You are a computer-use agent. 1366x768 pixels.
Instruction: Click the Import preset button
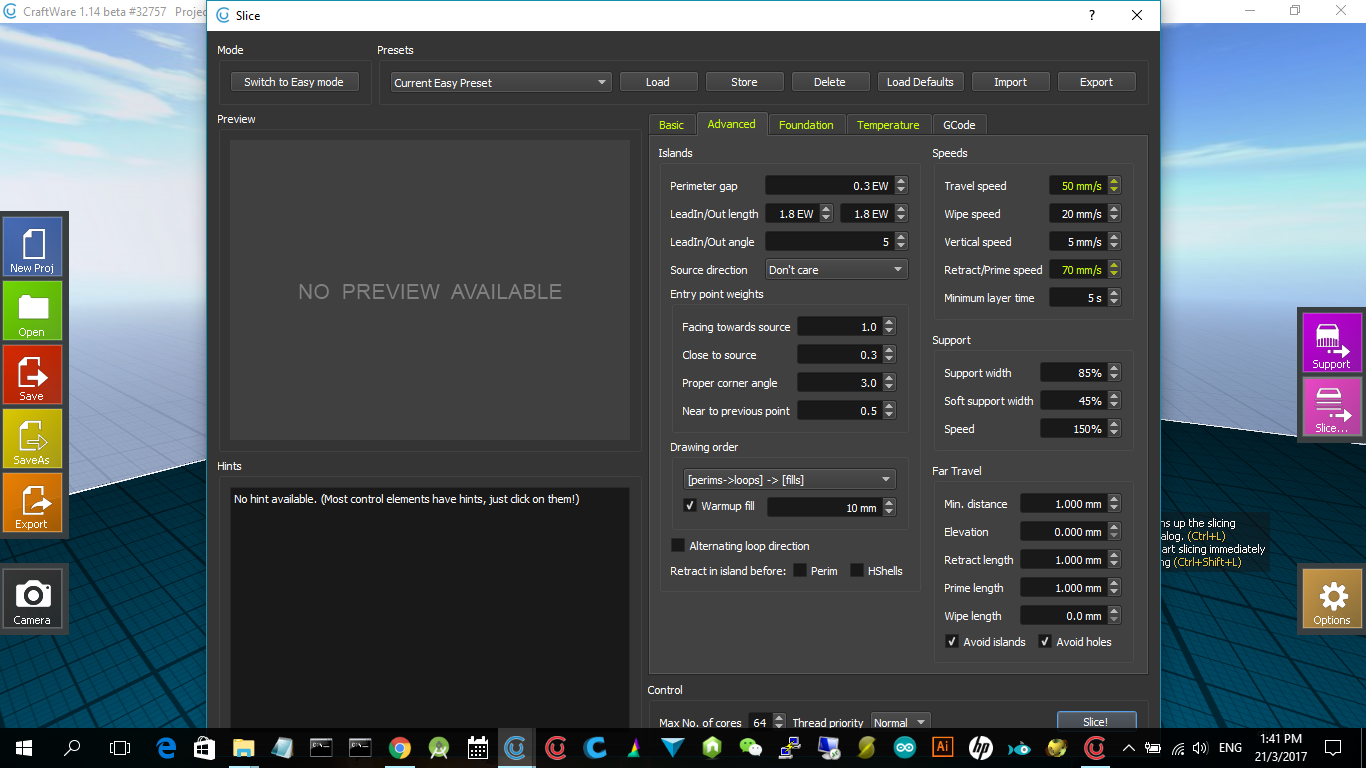pyautogui.click(x=1010, y=82)
